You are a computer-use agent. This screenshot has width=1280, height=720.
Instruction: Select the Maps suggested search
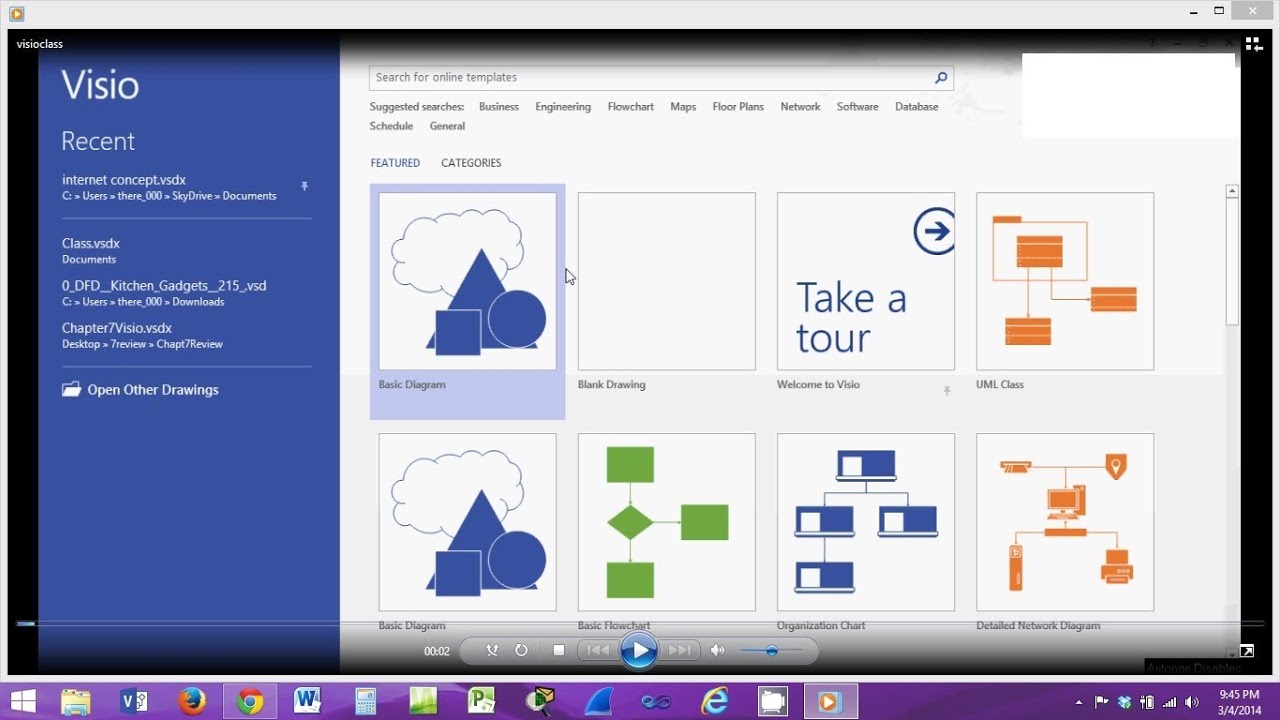683,107
